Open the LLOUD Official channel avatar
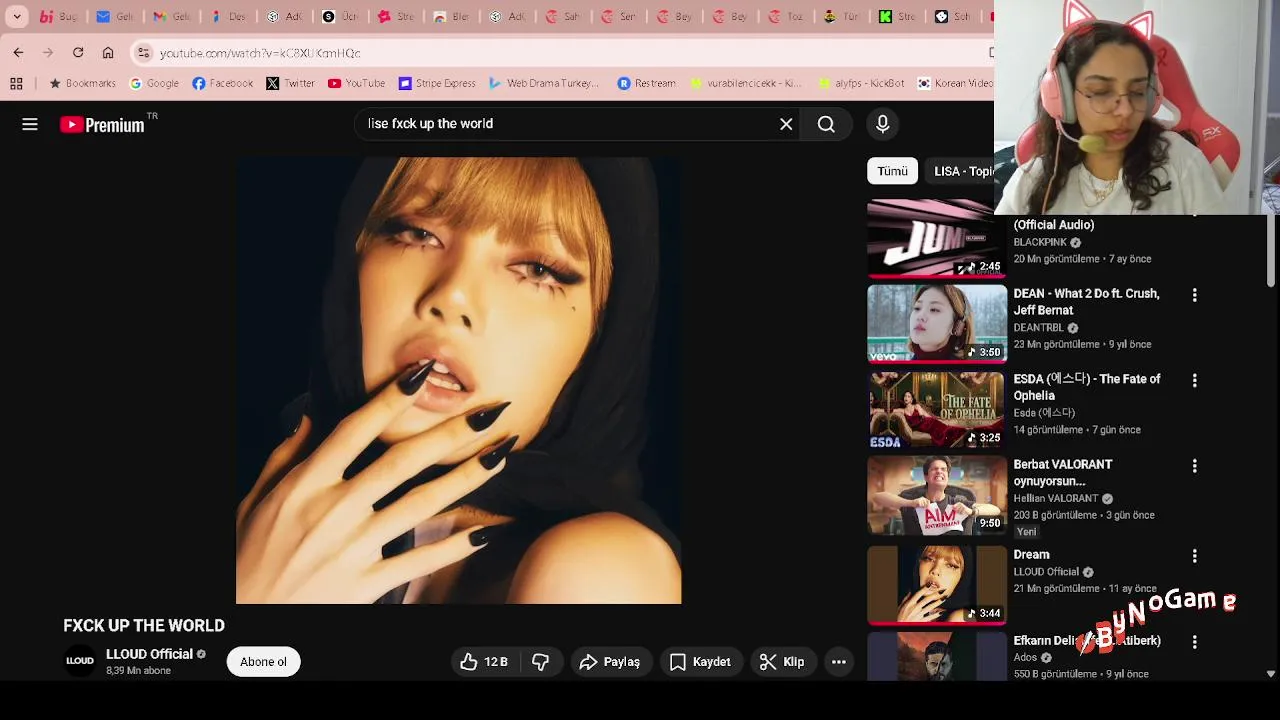1280x720 pixels. click(x=80, y=661)
